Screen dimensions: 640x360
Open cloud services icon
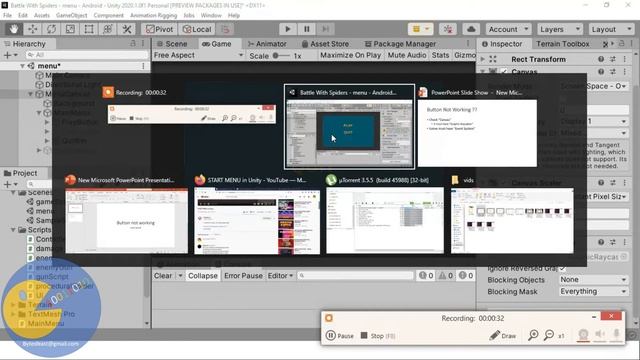tap(471, 29)
